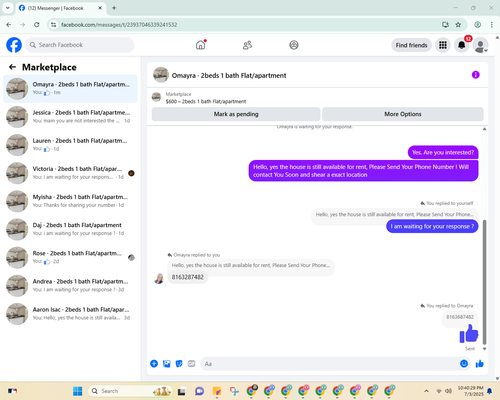Open the Jessica conversation in the list
This screenshot has height=400, width=500.
click(70, 117)
